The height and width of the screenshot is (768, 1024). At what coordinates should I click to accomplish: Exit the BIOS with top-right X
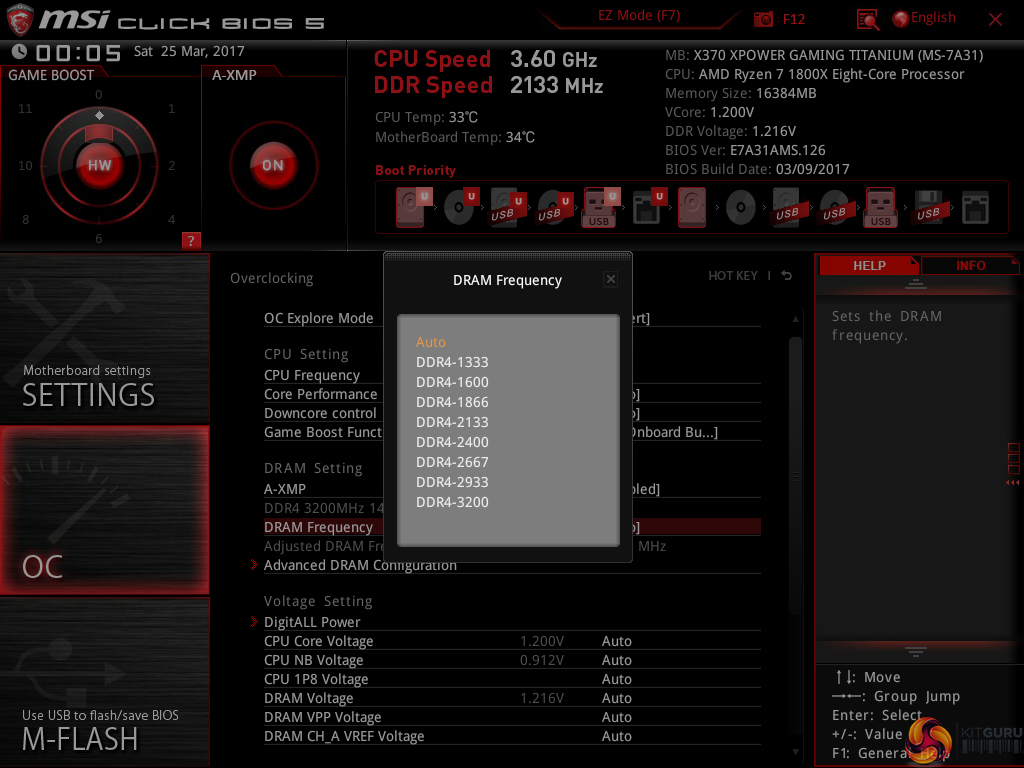[x=995, y=19]
